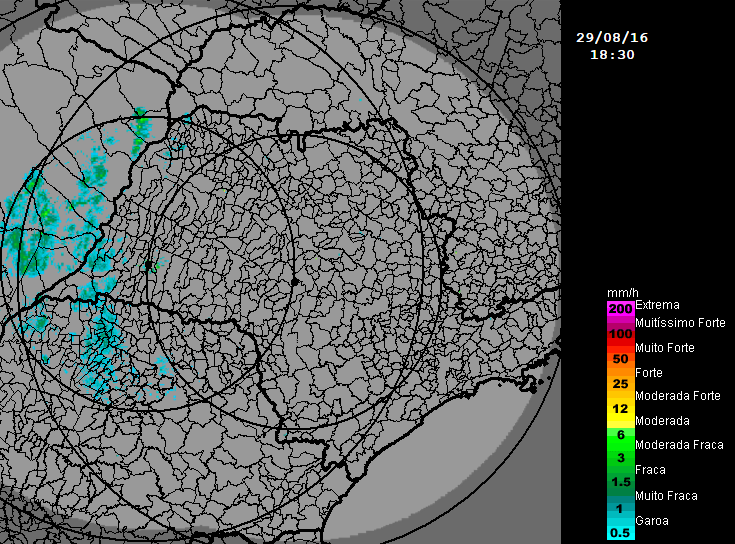Select the 'Moderada Forte' legend label

tap(678, 396)
